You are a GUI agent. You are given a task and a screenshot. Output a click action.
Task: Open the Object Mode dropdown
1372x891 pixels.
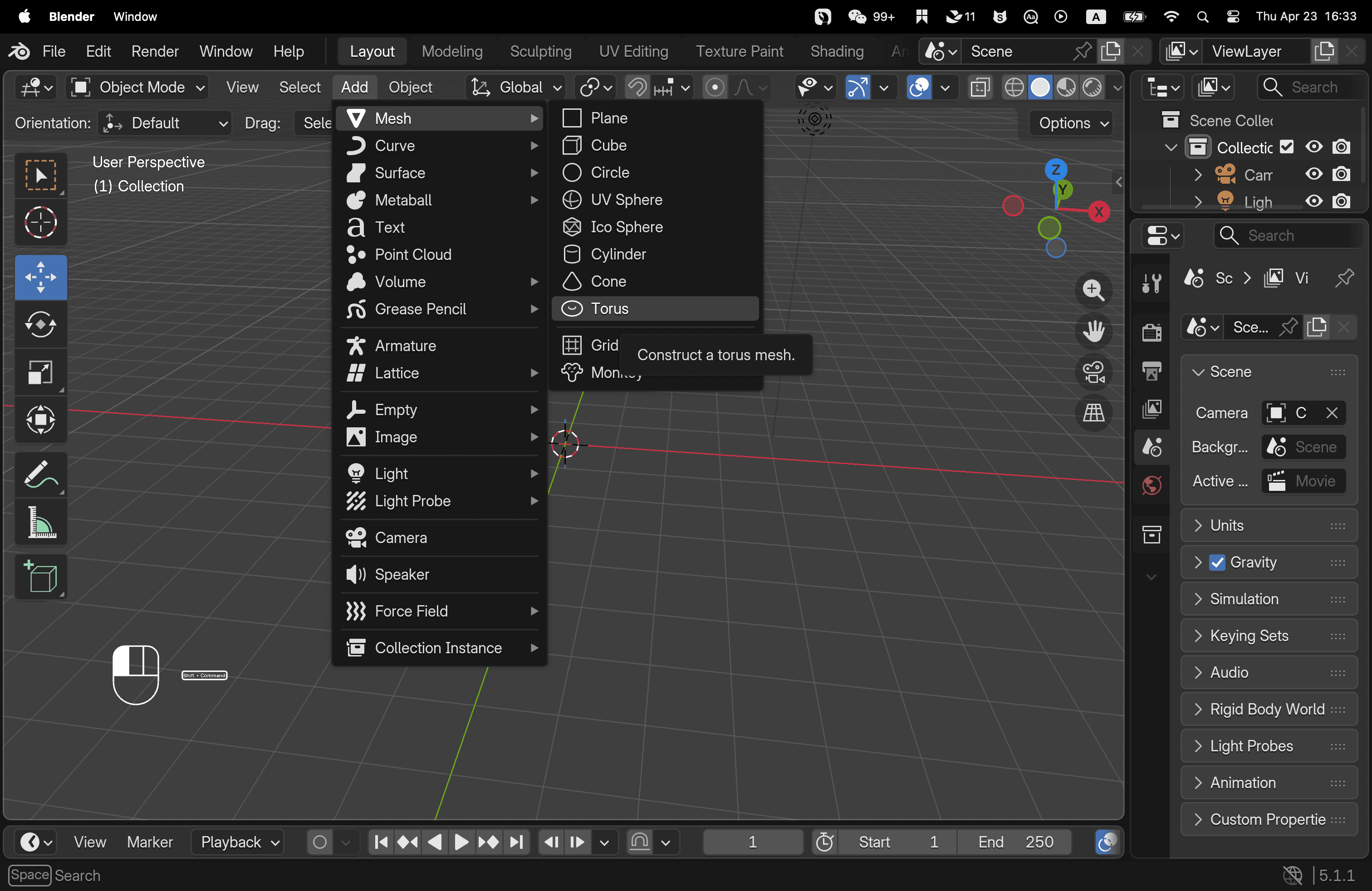click(x=137, y=88)
